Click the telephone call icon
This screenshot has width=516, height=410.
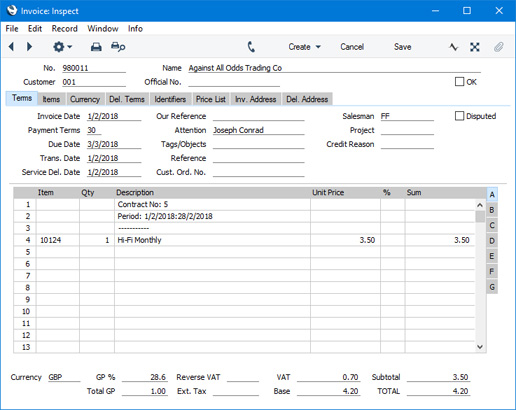click(x=251, y=47)
